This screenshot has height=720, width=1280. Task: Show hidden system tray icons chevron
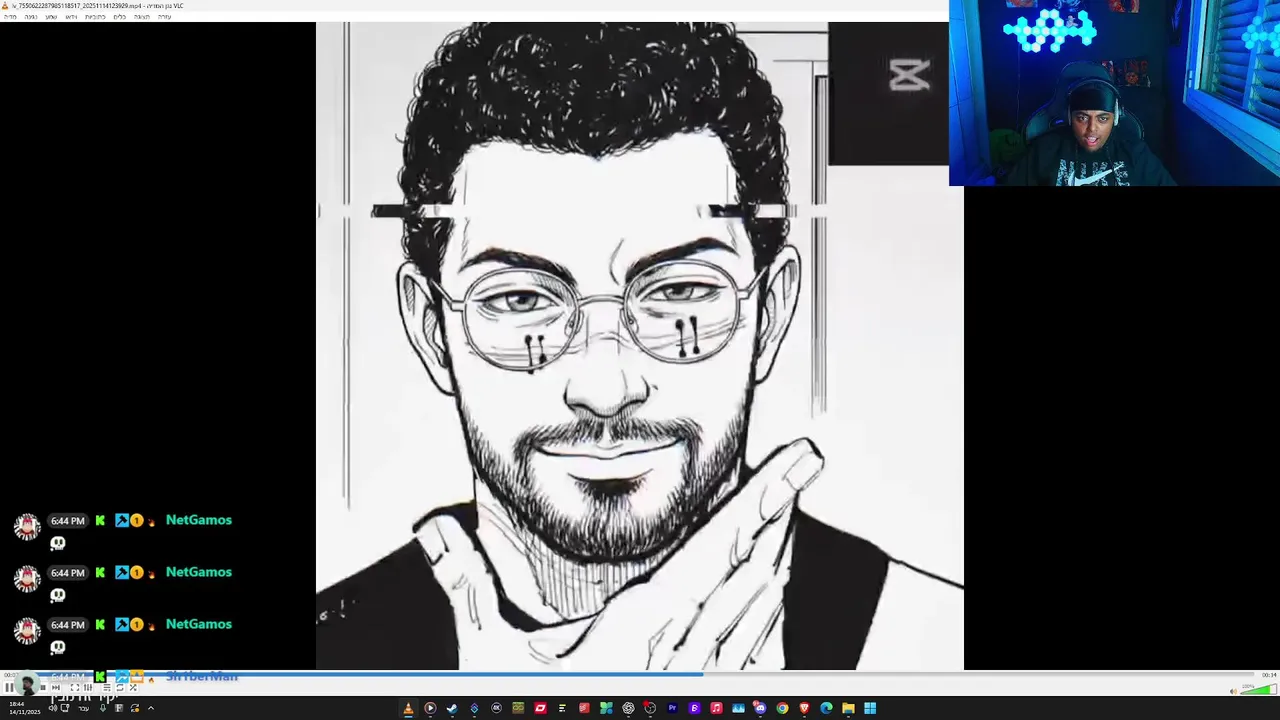click(151, 708)
